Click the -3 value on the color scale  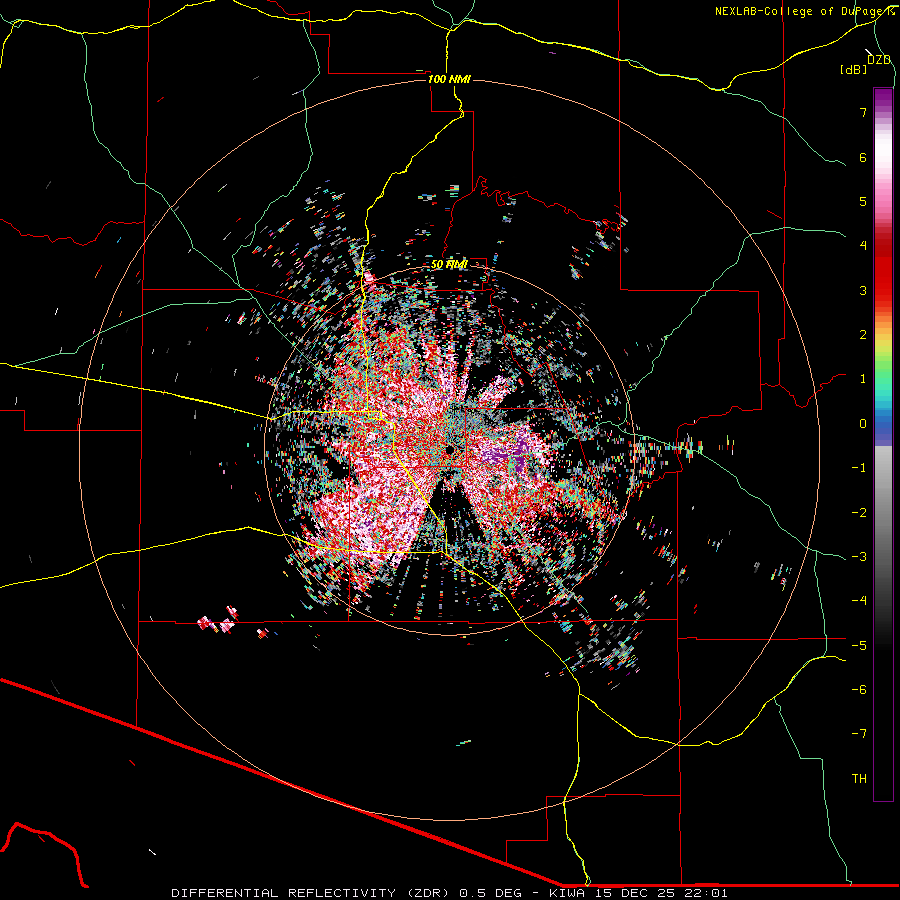coord(859,557)
